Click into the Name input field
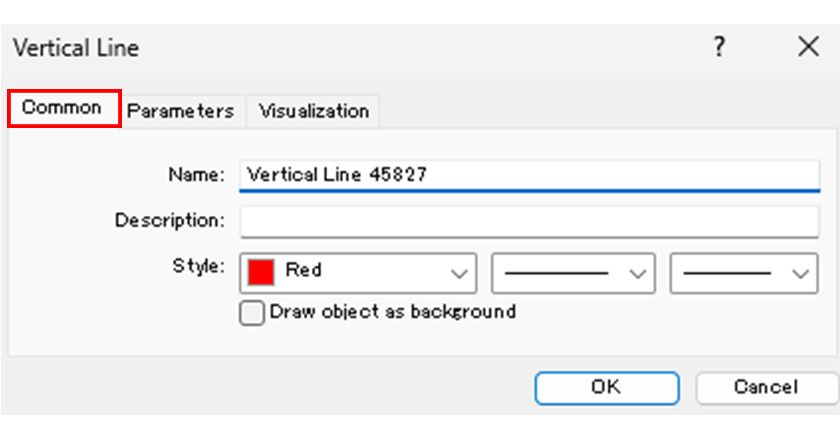This screenshot has width=840, height=436. 530,174
